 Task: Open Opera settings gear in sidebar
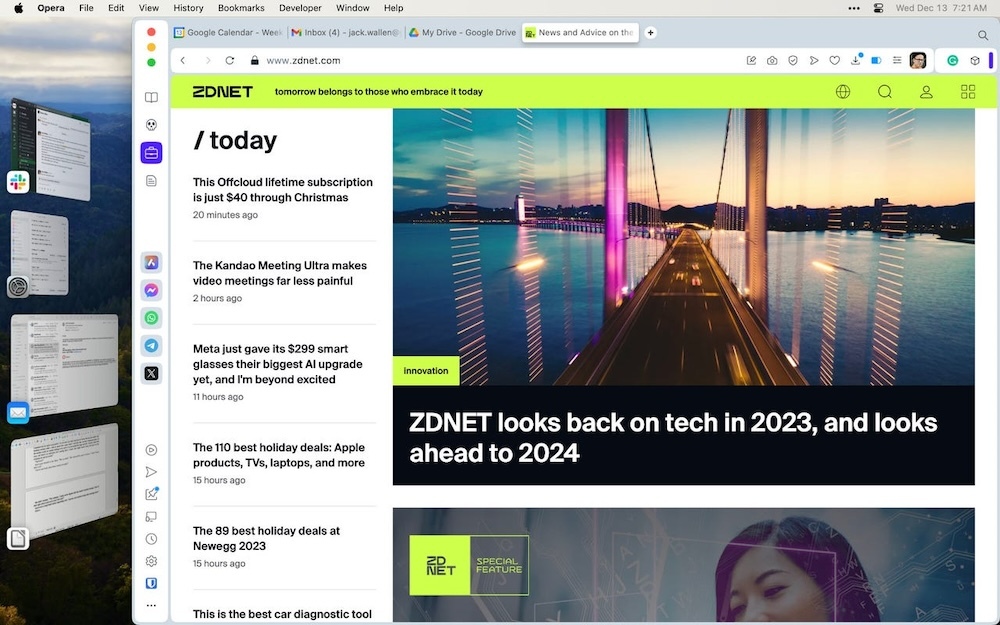pyautogui.click(x=151, y=561)
